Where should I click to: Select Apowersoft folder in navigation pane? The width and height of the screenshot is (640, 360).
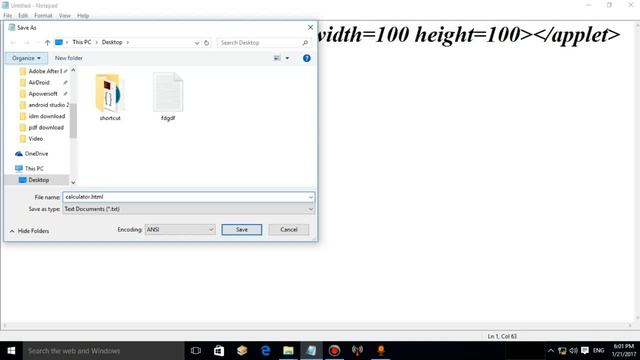coord(42,94)
